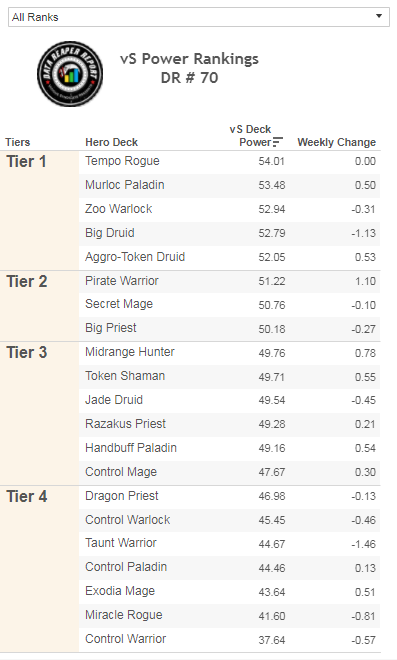Click the Tier 3 group label

[27, 353]
